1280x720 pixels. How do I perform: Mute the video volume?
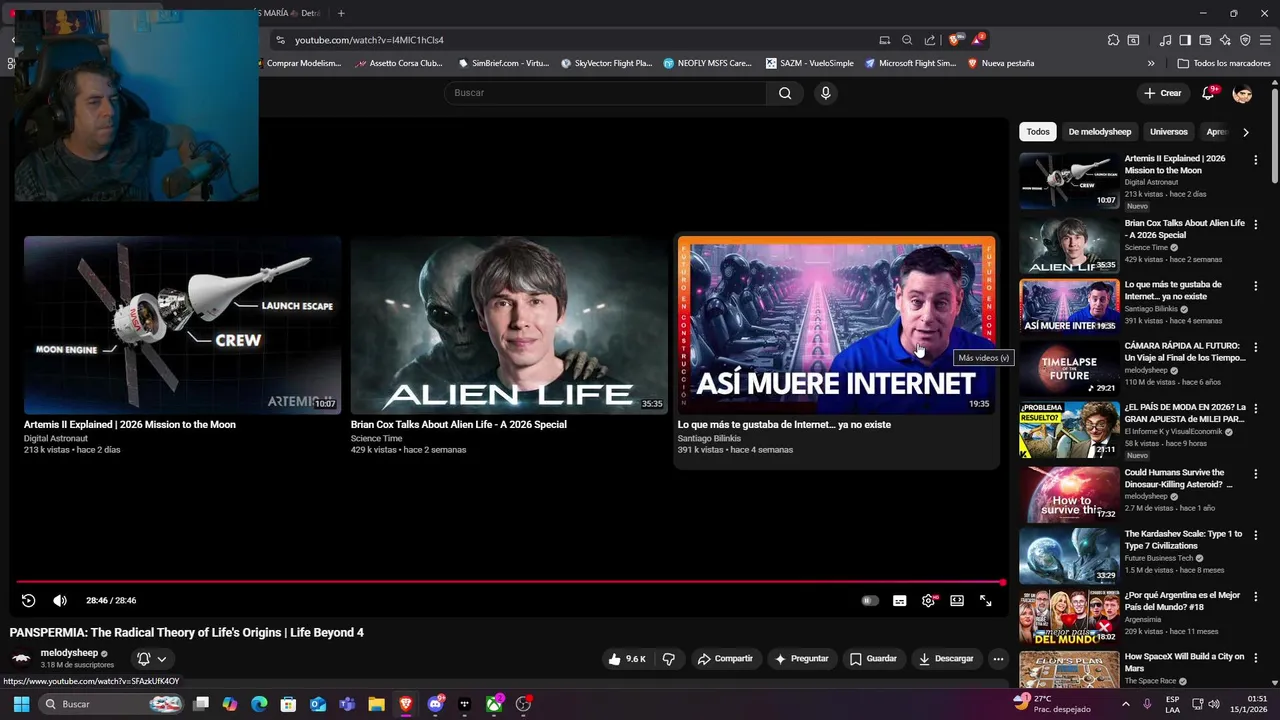(60, 600)
